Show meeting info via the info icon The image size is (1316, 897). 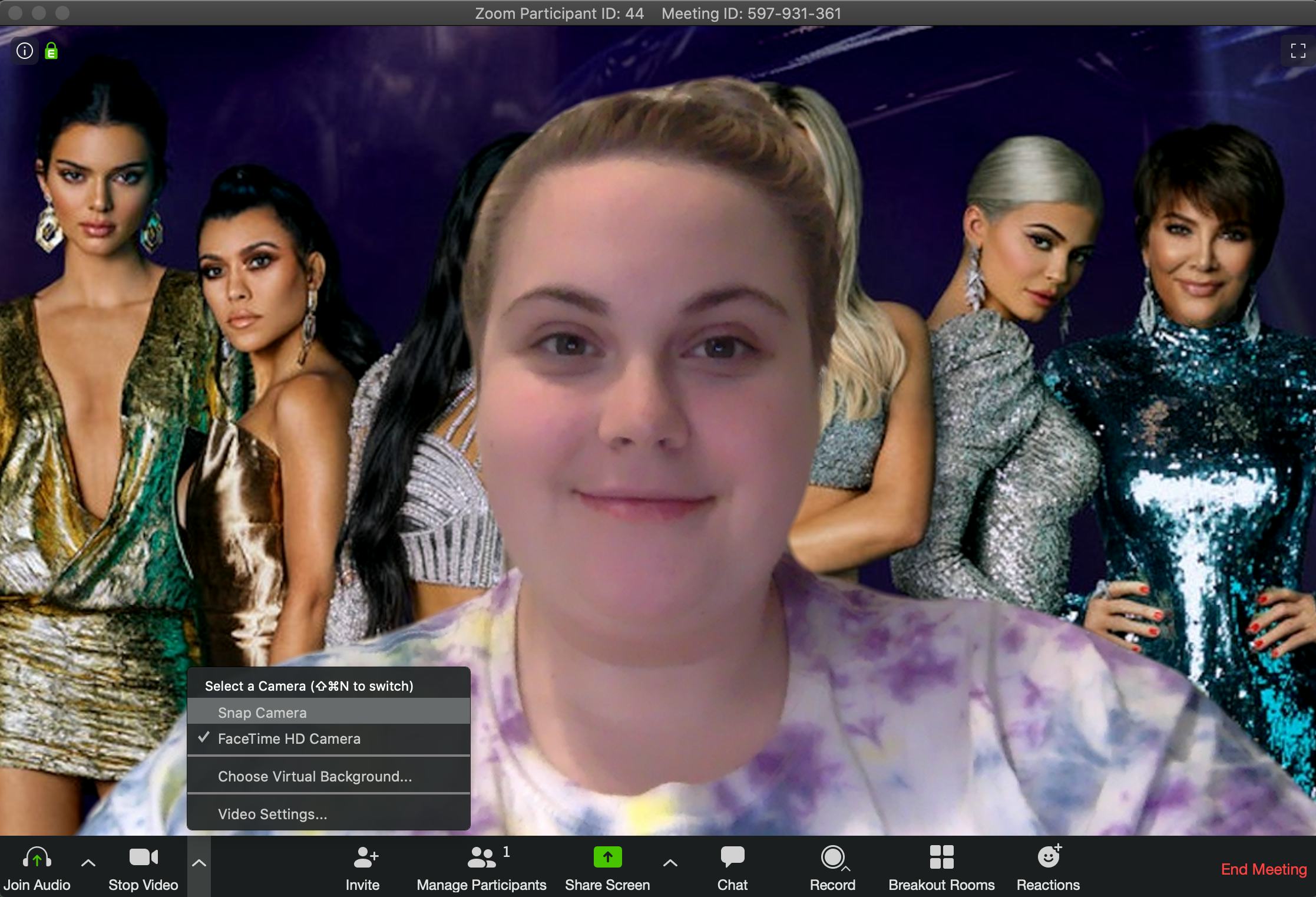[x=25, y=51]
